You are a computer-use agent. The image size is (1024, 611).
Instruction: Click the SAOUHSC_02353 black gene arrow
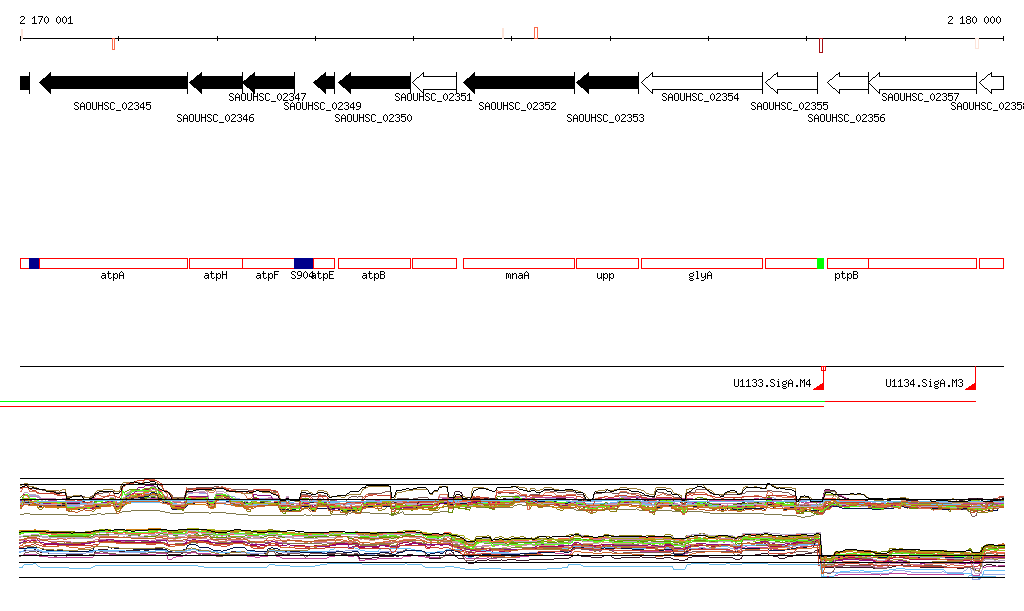click(x=608, y=82)
